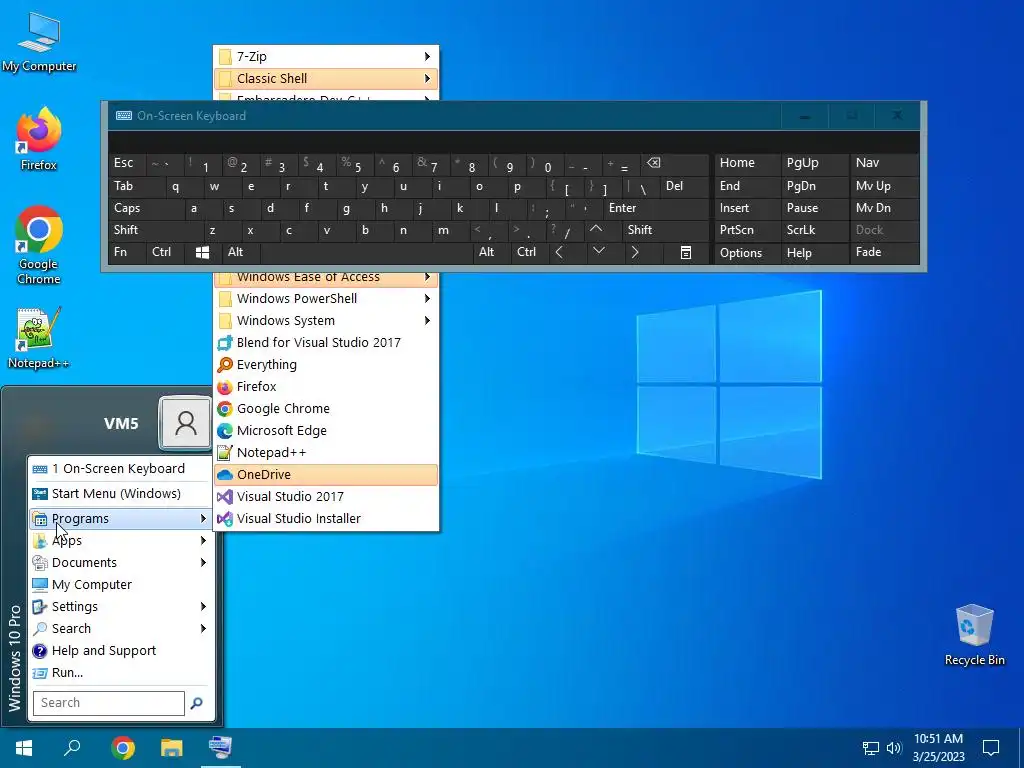Viewport: 1024px width, 768px height.
Task: Toggle the right Shift key
Action: tap(665, 230)
